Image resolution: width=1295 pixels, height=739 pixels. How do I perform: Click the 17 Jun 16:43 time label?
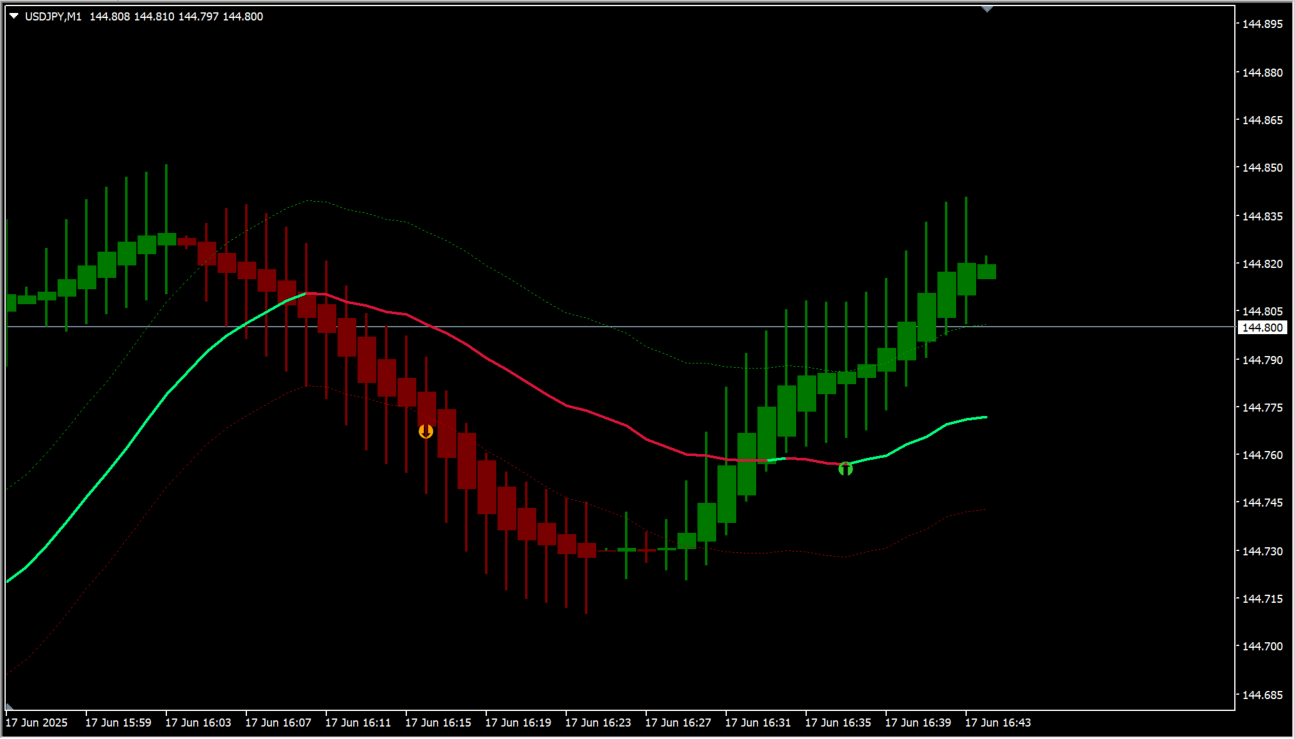[x=998, y=721]
